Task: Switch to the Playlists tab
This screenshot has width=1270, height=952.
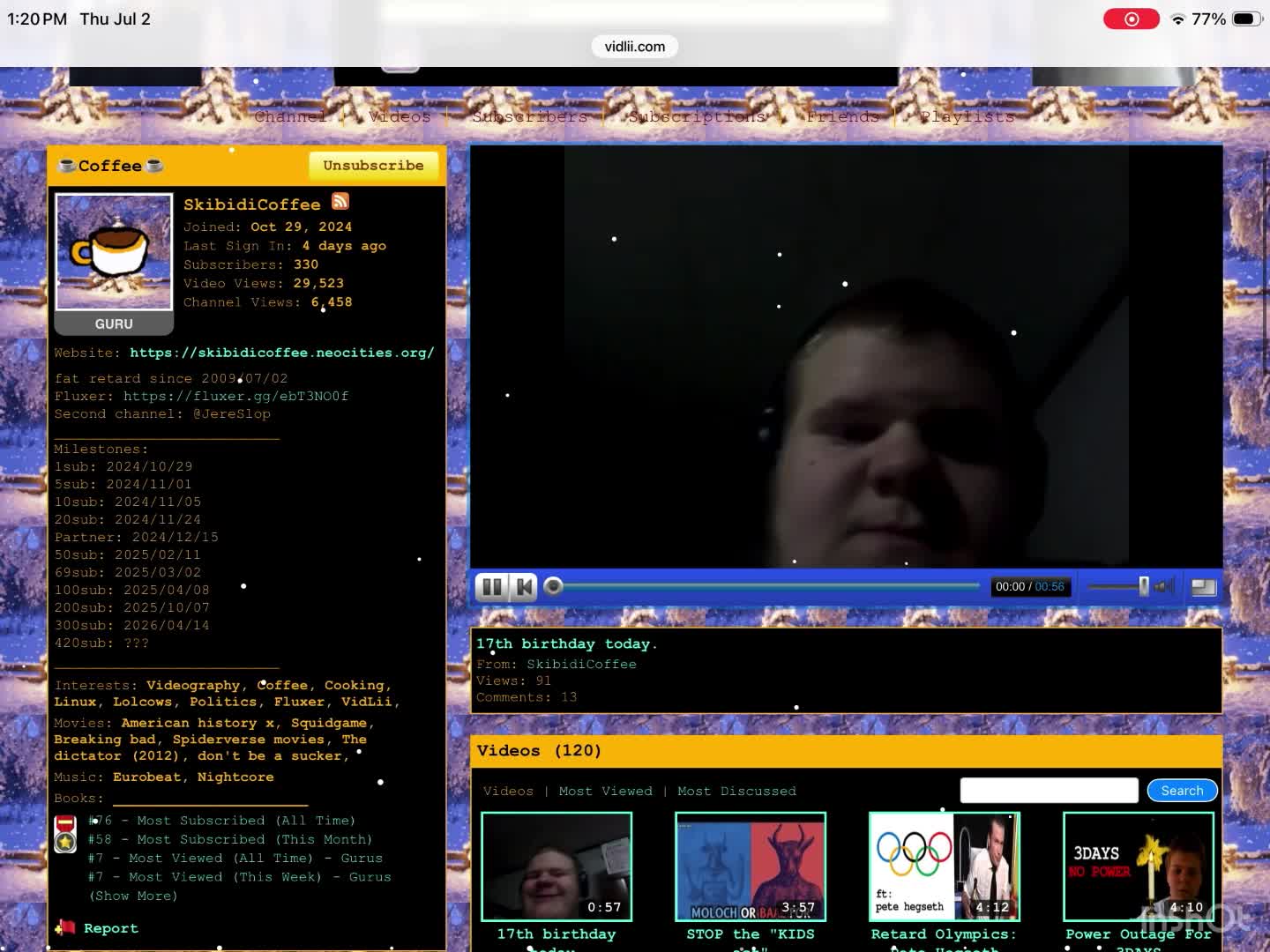Action: click(x=967, y=116)
